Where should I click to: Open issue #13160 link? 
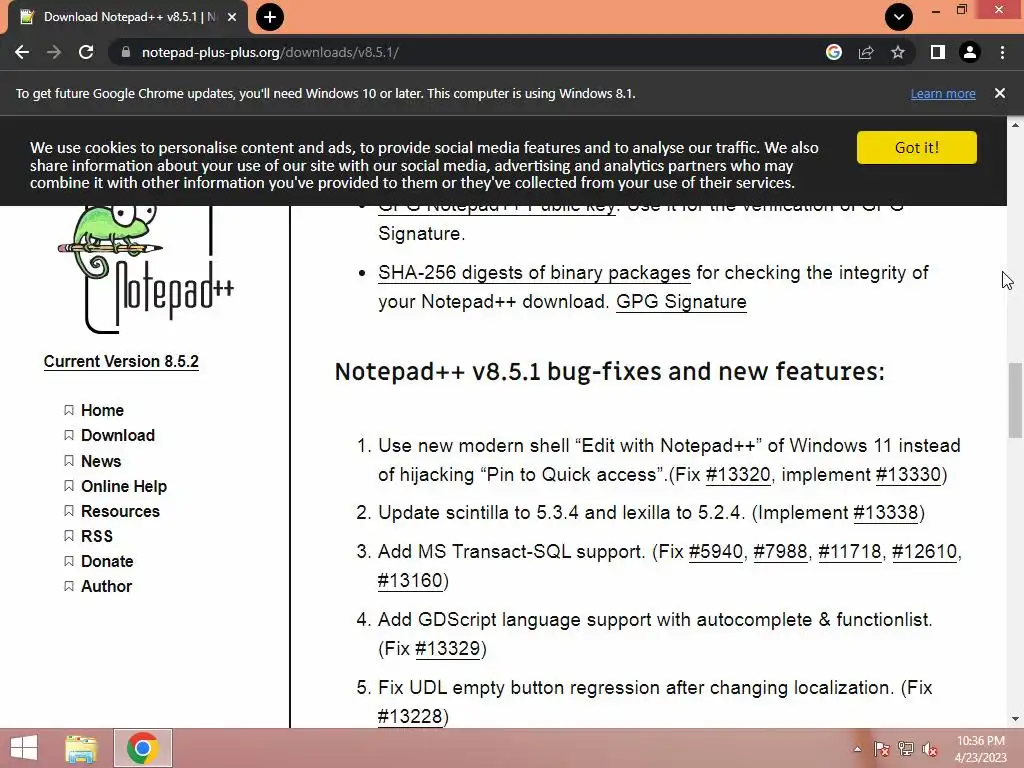coord(410,581)
